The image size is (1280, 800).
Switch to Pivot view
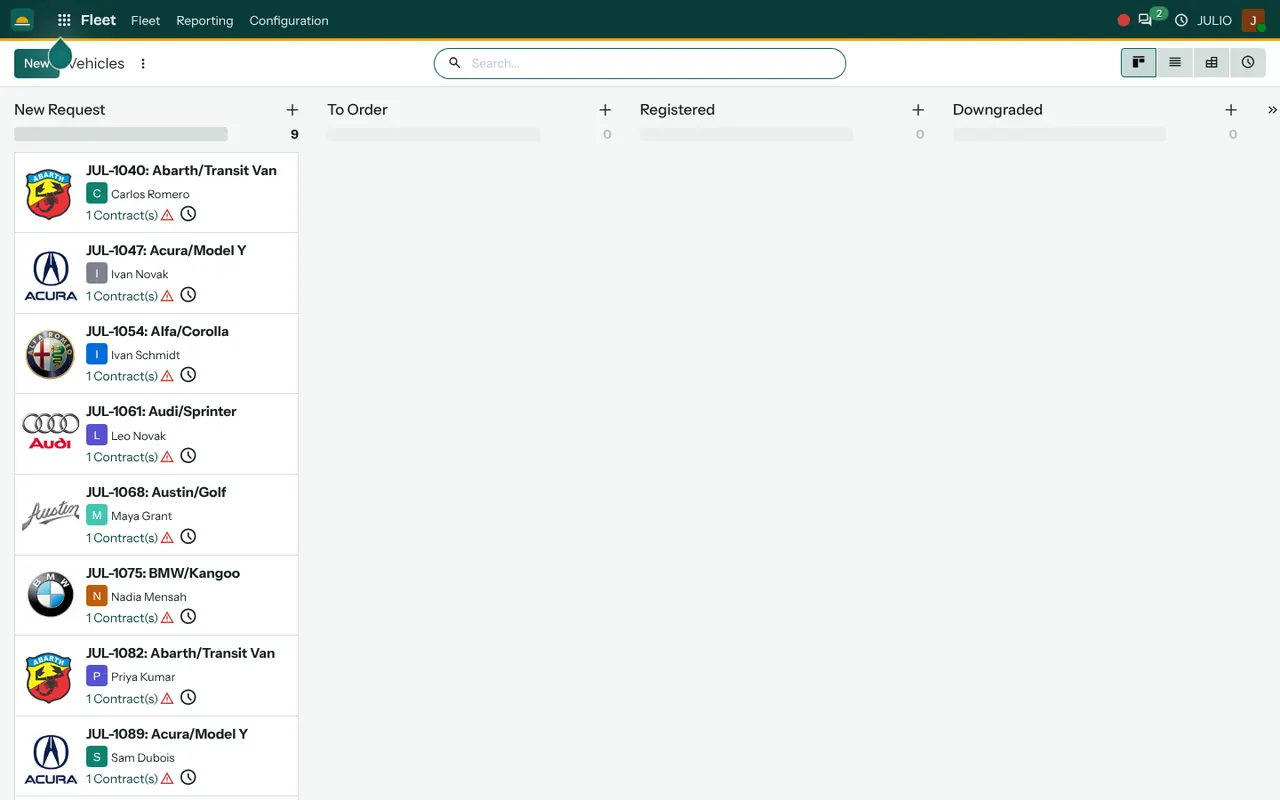[1211, 63]
